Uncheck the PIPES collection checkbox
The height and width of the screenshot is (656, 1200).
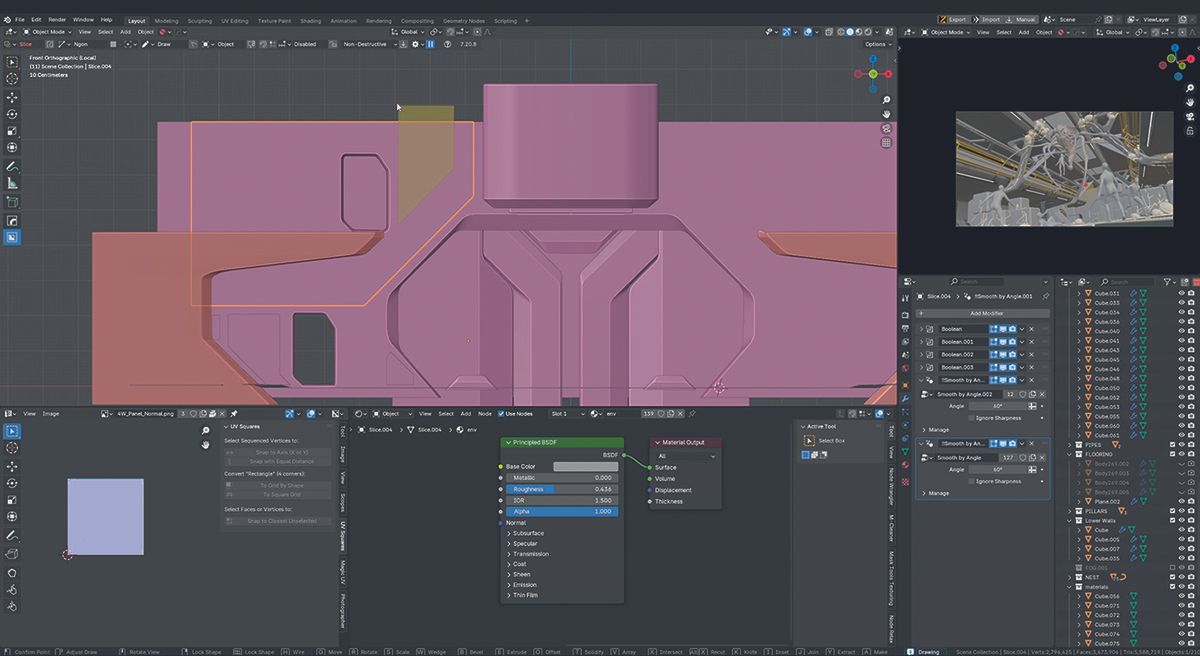click(x=1173, y=445)
